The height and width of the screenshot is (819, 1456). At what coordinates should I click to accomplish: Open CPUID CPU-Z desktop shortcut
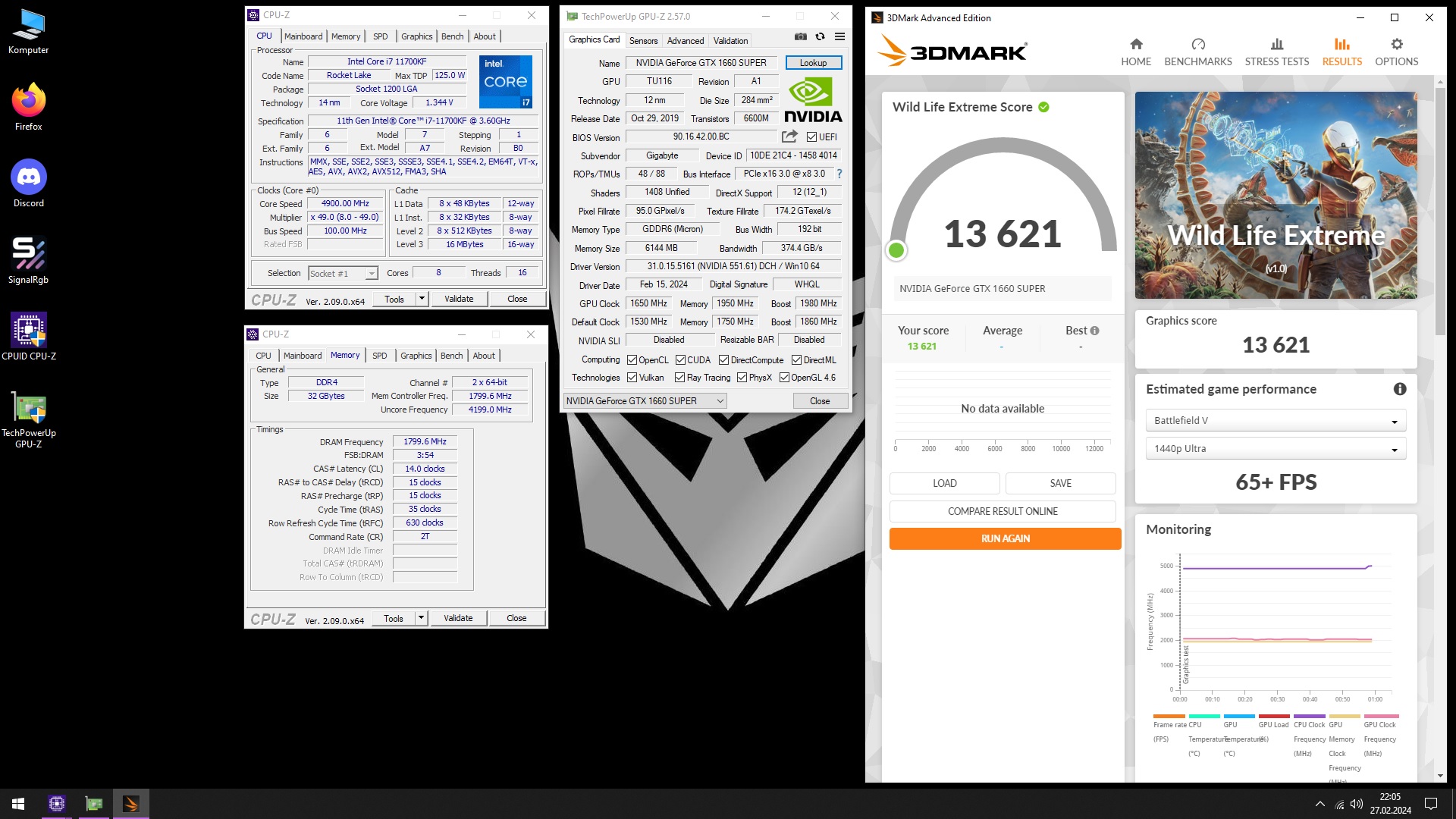pyautogui.click(x=29, y=337)
